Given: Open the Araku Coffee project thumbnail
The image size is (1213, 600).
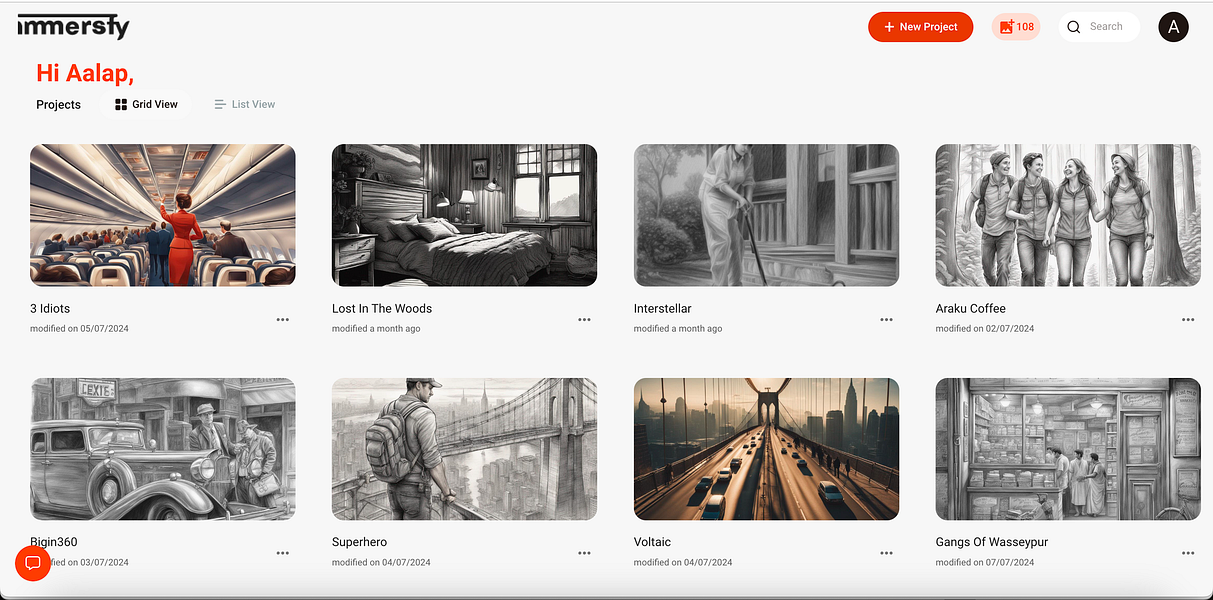Looking at the screenshot, I should pos(1068,215).
